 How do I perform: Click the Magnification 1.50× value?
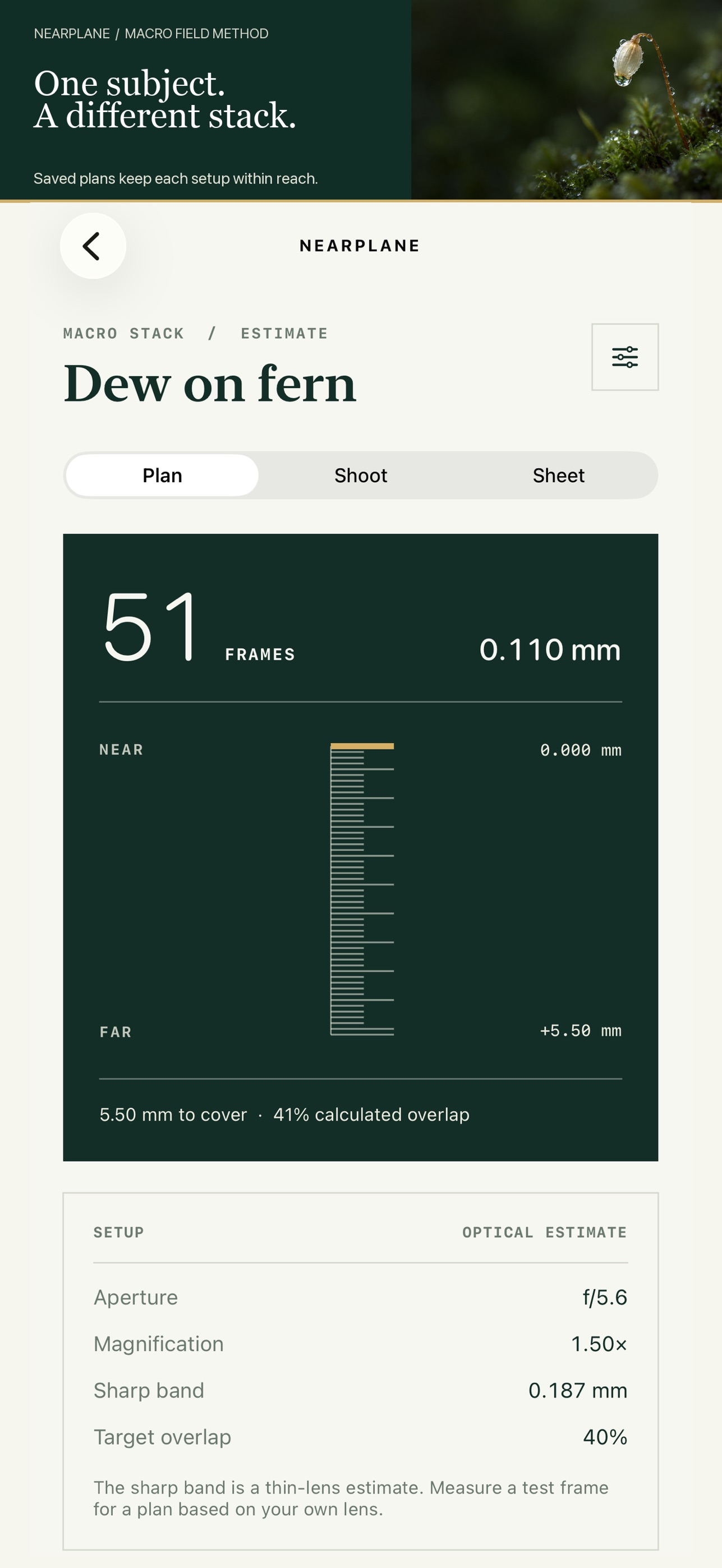pos(599,1344)
